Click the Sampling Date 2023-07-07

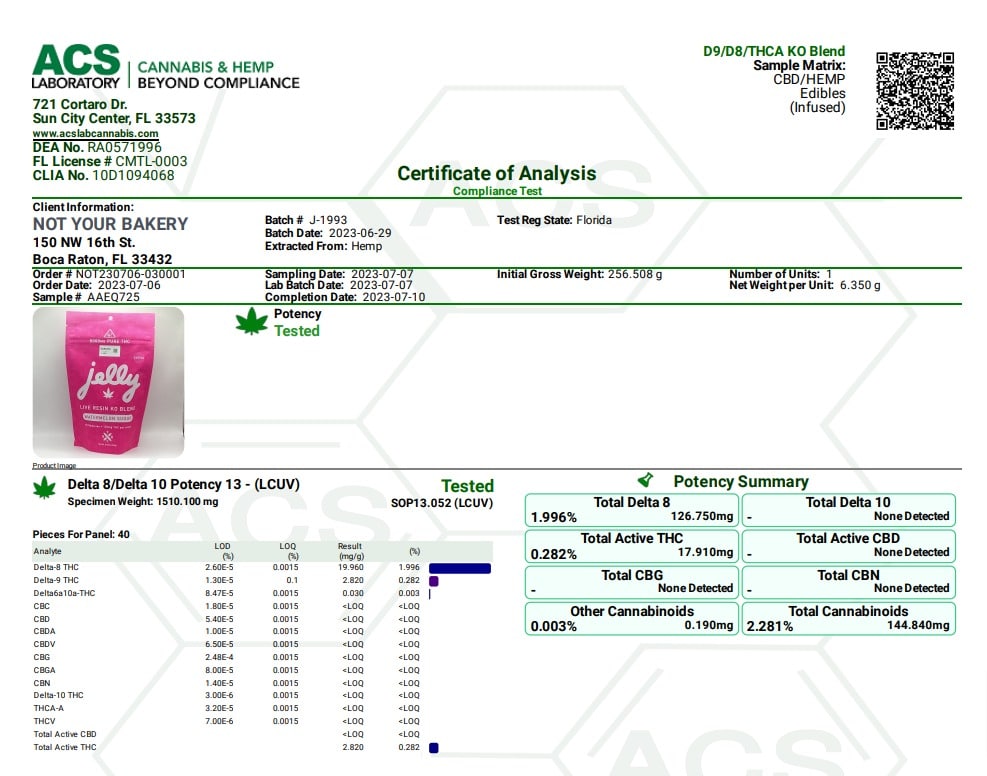pyautogui.click(x=339, y=274)
